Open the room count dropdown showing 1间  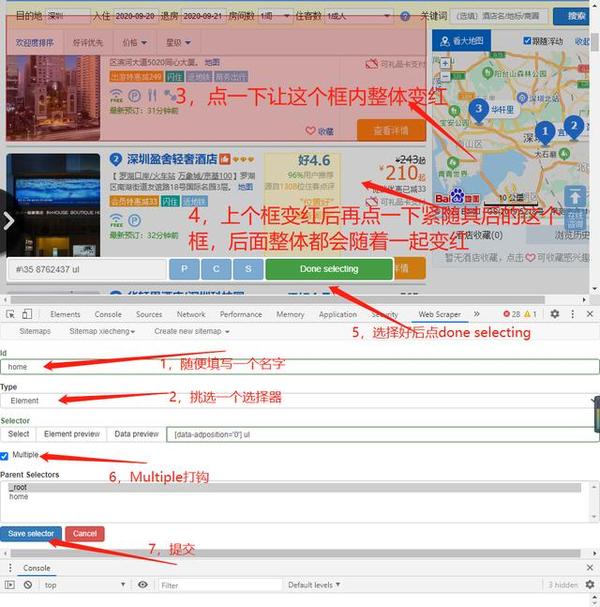[x=275, y=16]
